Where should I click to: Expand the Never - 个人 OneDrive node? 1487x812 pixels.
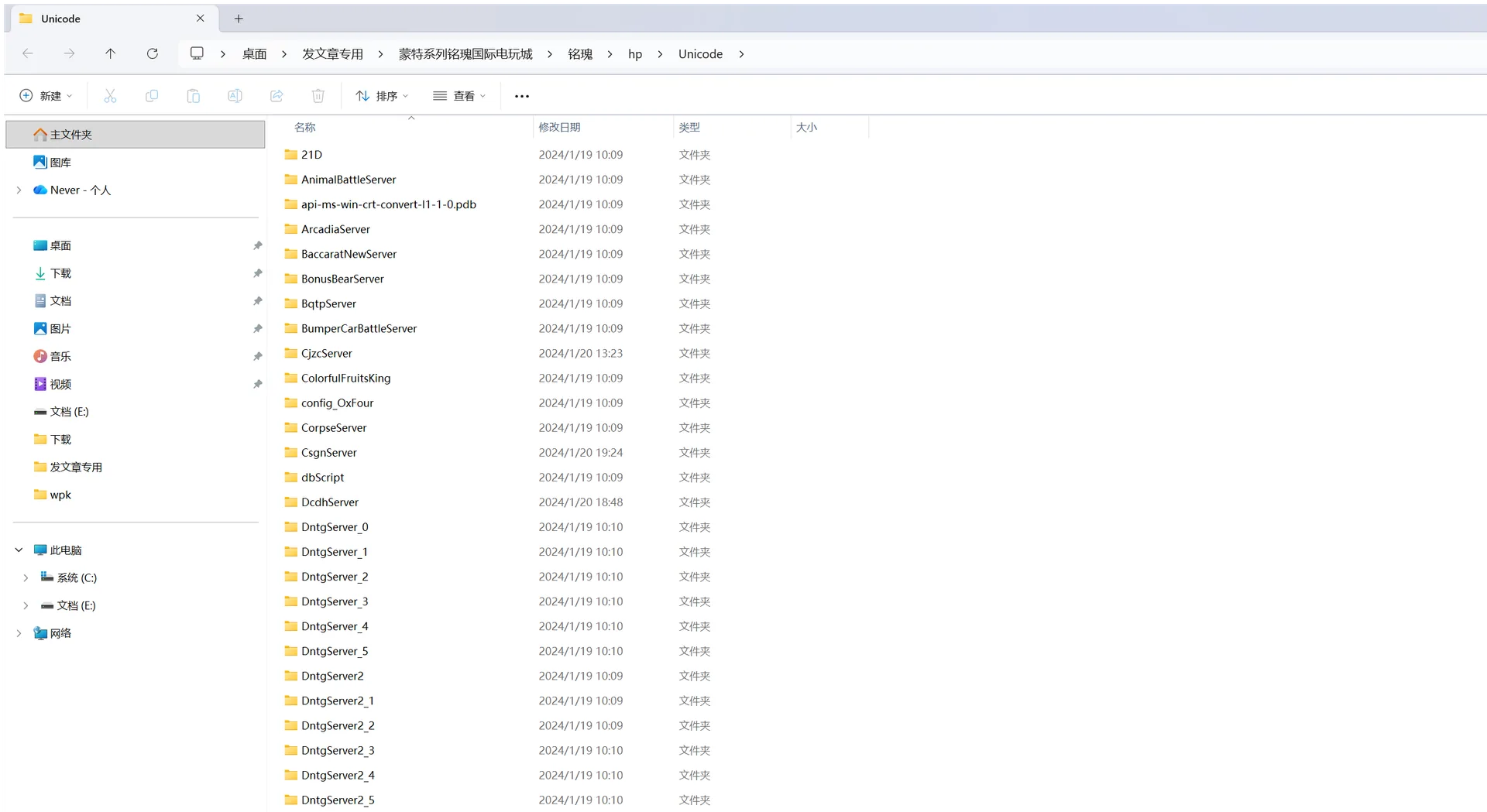19,190
